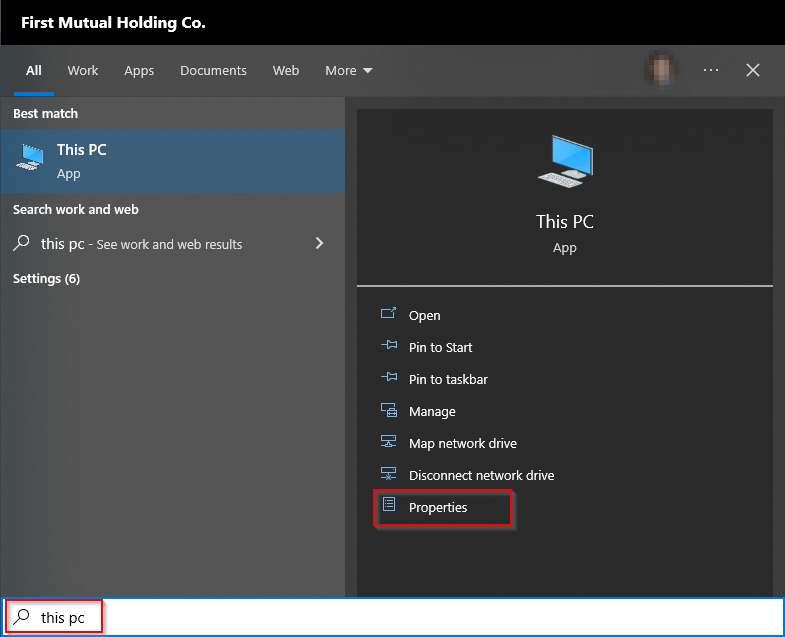Click the search box magnifier icon
Screen dimensions: 785x637
coord(22,617)
